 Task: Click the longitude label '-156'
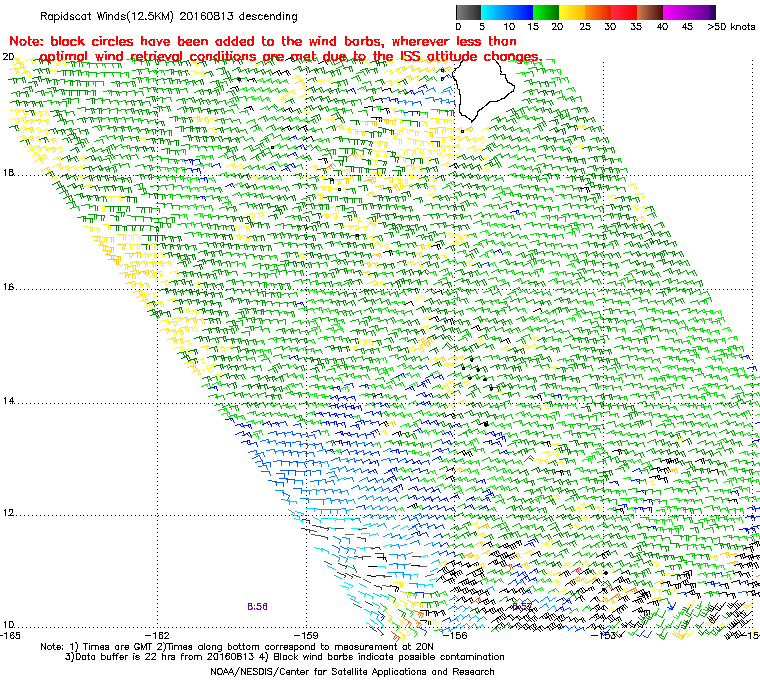(455, 636)
